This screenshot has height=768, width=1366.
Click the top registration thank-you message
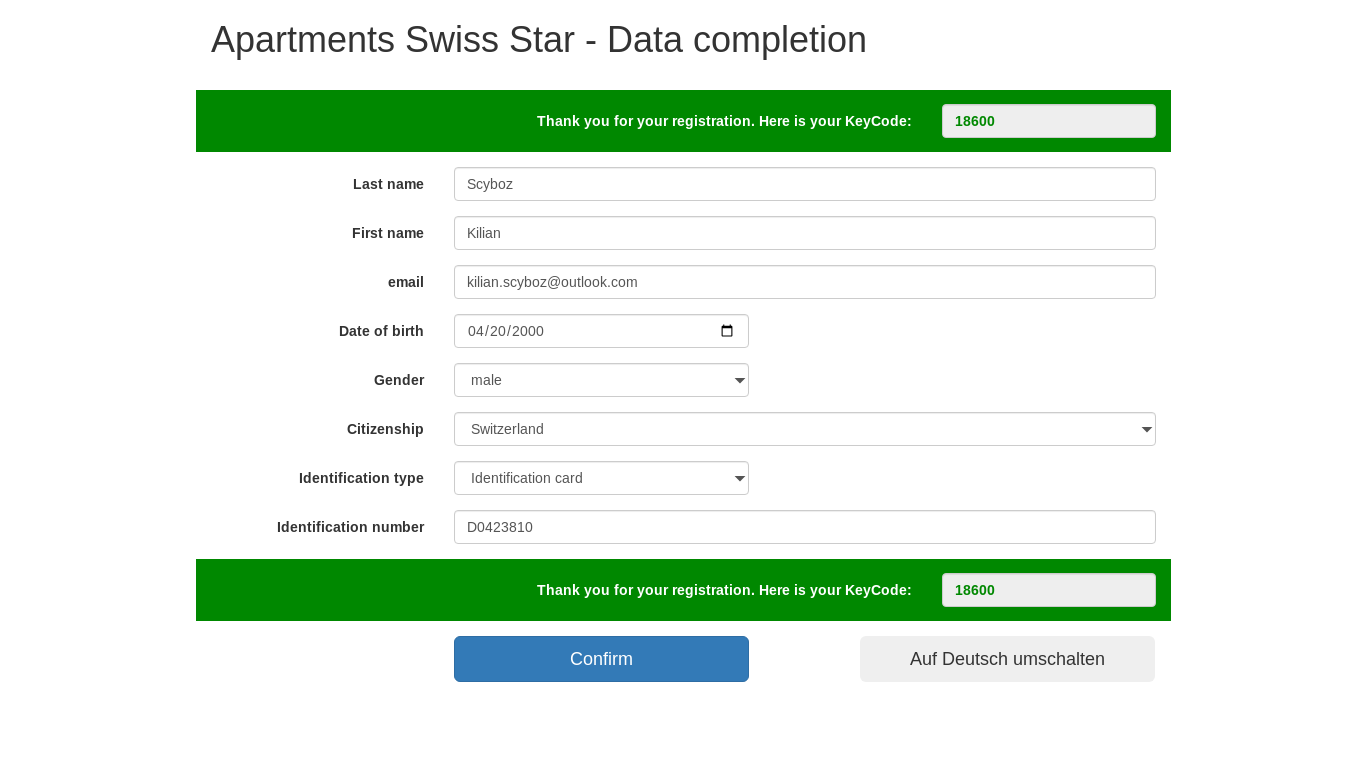(724, 121)
